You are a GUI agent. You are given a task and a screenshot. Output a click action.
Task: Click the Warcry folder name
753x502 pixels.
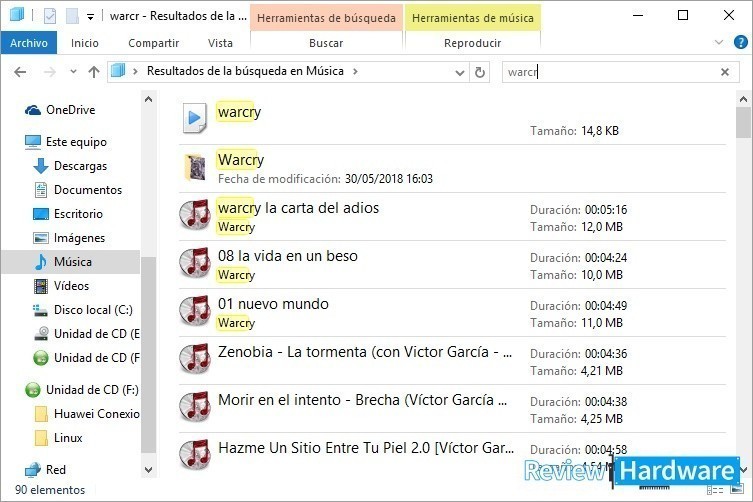coord(241,159)
